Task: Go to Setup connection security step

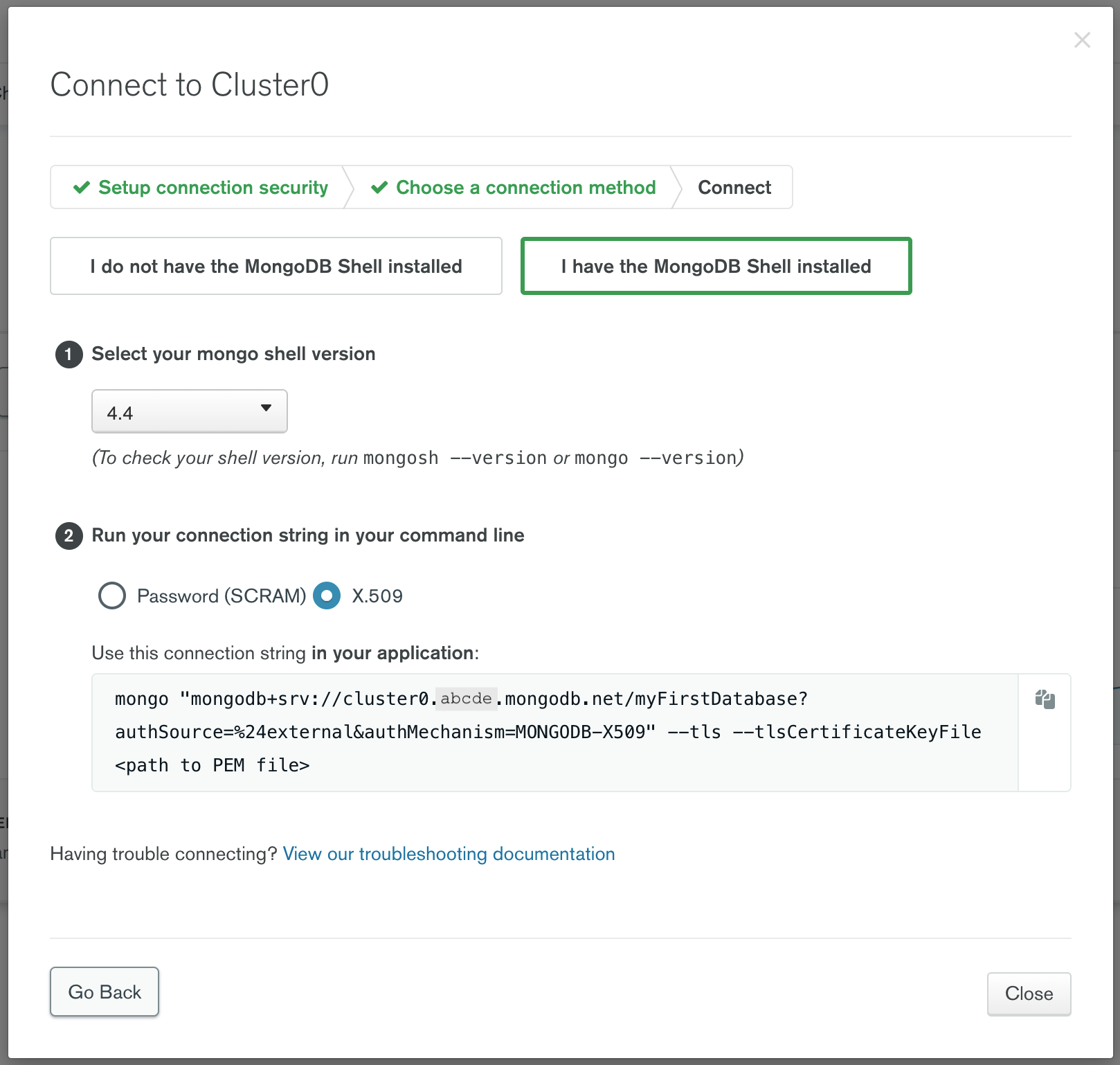Action: tap(213, 188)
